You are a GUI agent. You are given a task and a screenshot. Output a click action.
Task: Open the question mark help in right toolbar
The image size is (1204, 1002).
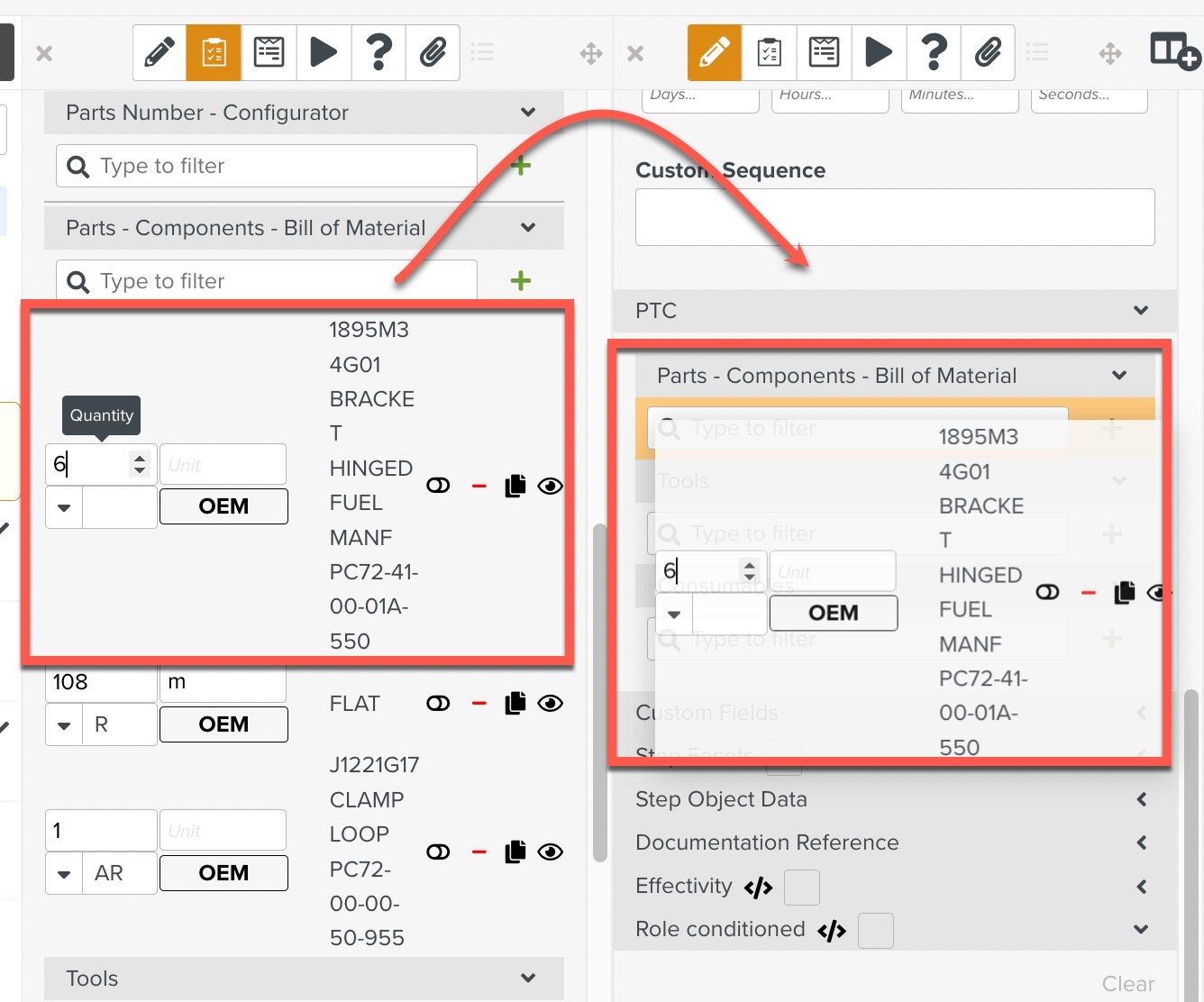(934, 52)
